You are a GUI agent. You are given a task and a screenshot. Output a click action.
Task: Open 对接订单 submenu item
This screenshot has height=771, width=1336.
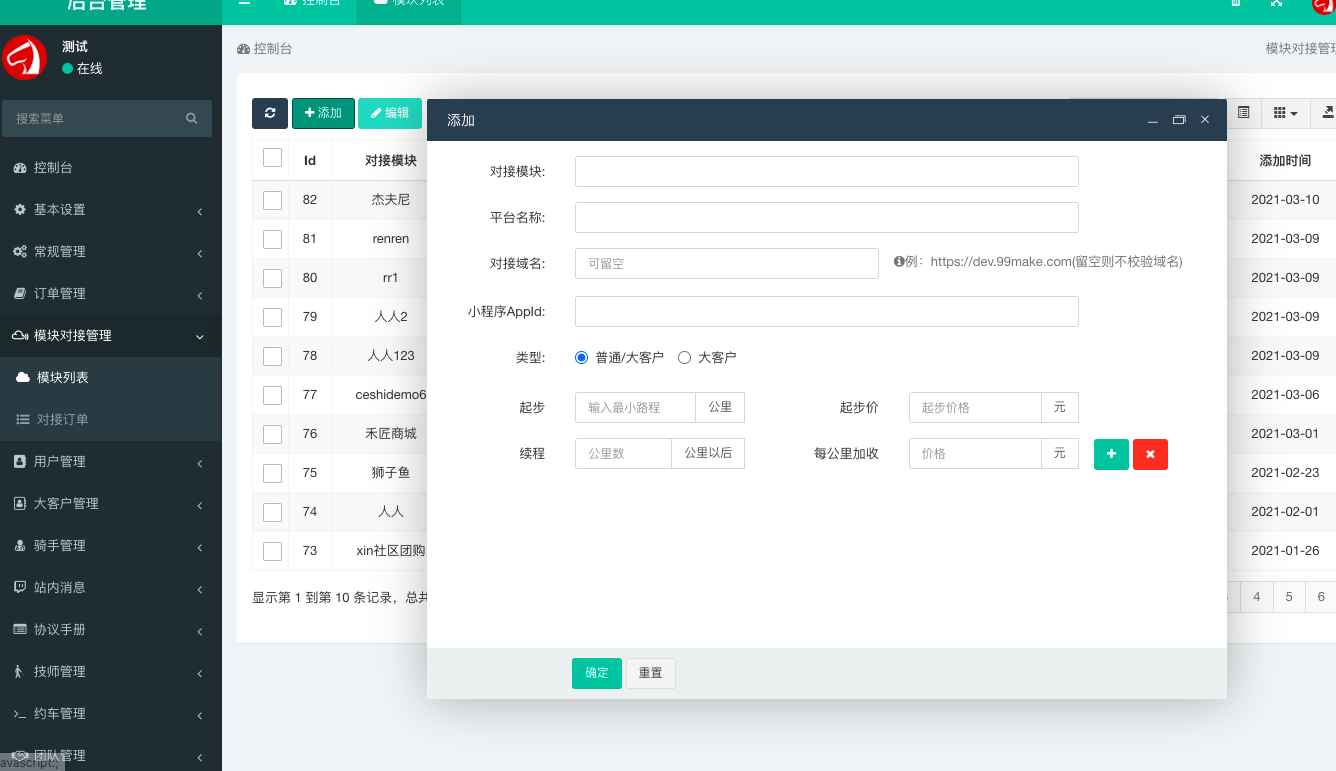[63, 420]
